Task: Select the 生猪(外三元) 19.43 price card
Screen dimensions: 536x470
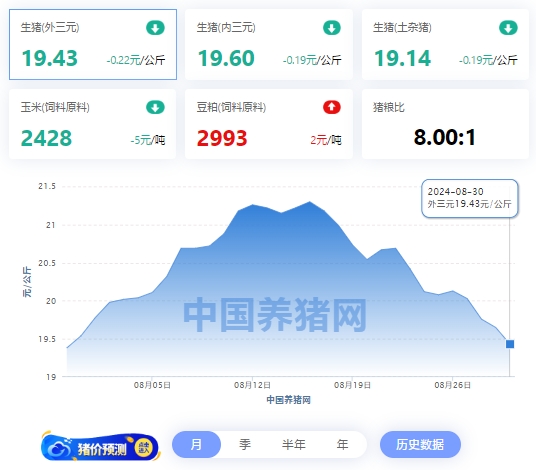Action: pos(93,44)
